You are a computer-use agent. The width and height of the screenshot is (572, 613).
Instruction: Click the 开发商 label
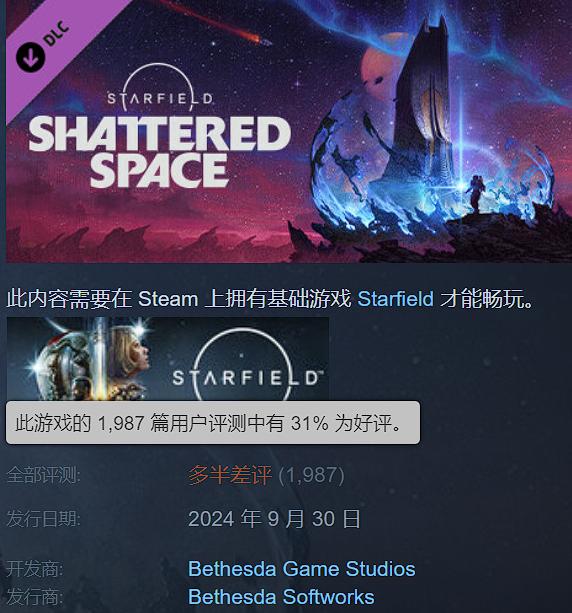pos(34,569)
